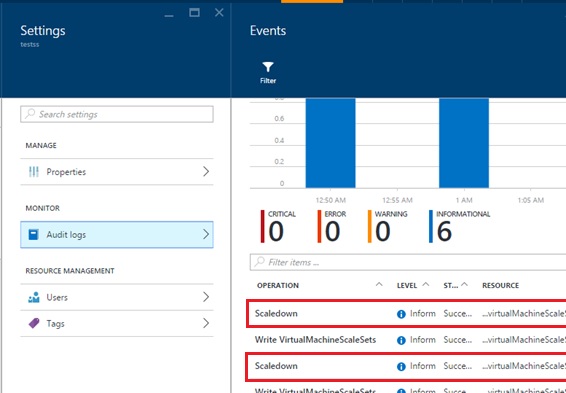The image size is (566, 393).
Task: Open the Properties settings item
Action: pyautogui.click(x=117, y=172)
